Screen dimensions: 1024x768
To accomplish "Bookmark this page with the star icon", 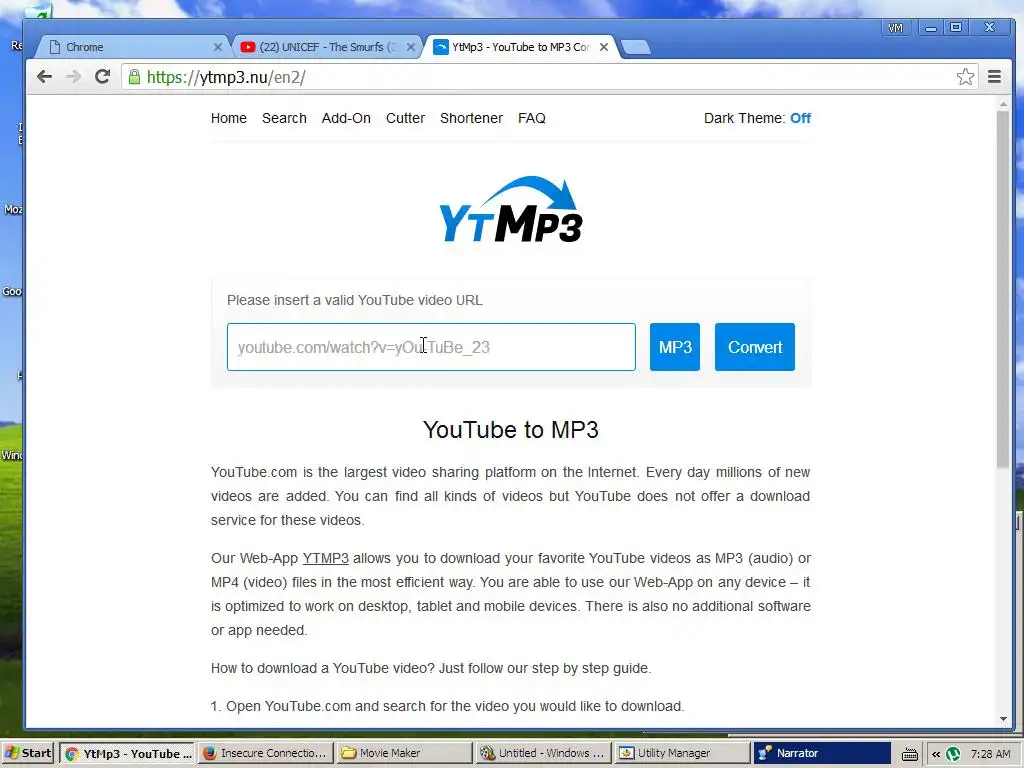I will pyautogui.click(x=965, y=77).
